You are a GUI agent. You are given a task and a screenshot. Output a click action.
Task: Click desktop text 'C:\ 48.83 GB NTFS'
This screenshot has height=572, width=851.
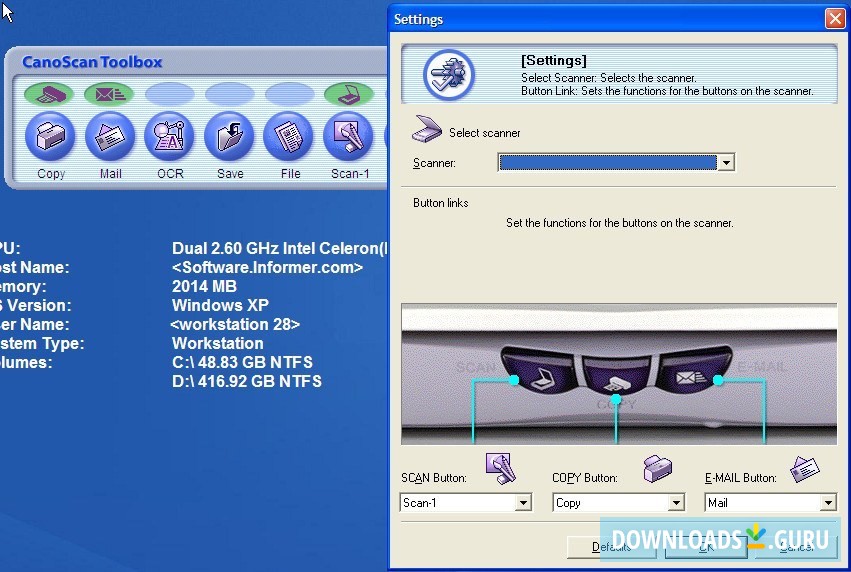coord(242,362)
